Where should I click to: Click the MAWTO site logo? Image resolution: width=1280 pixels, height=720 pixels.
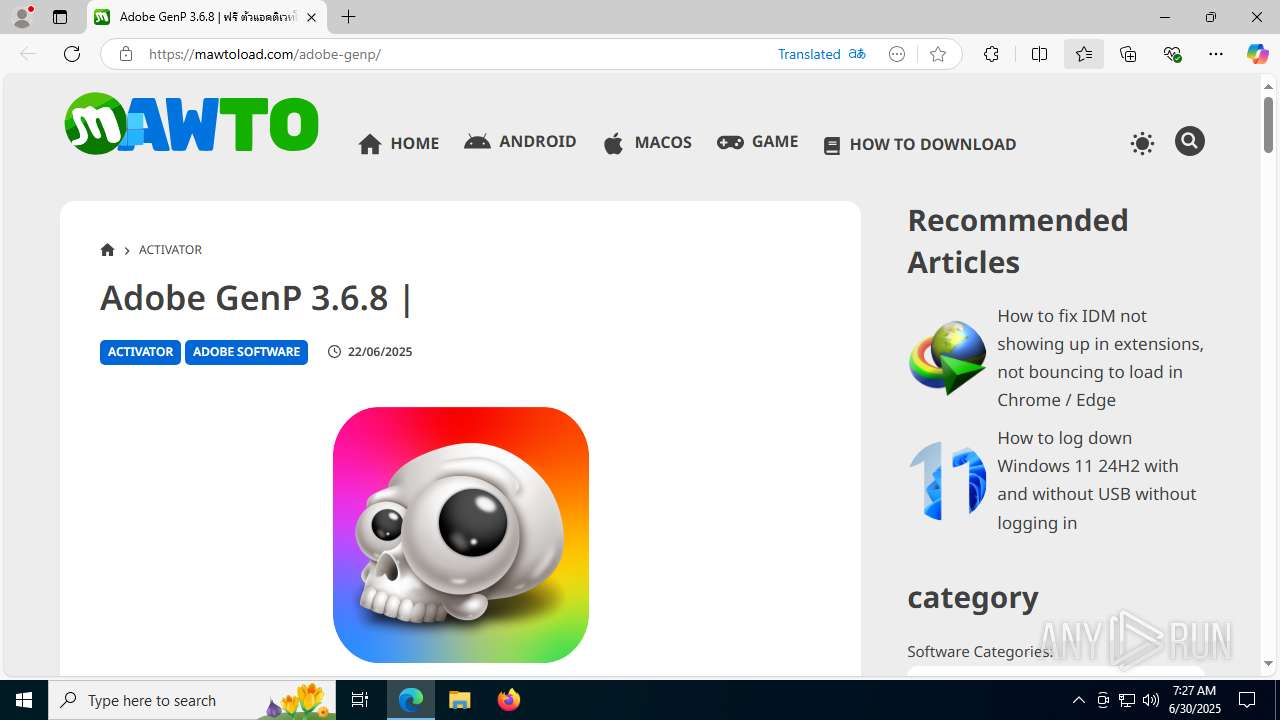click(x=191, y=124)
